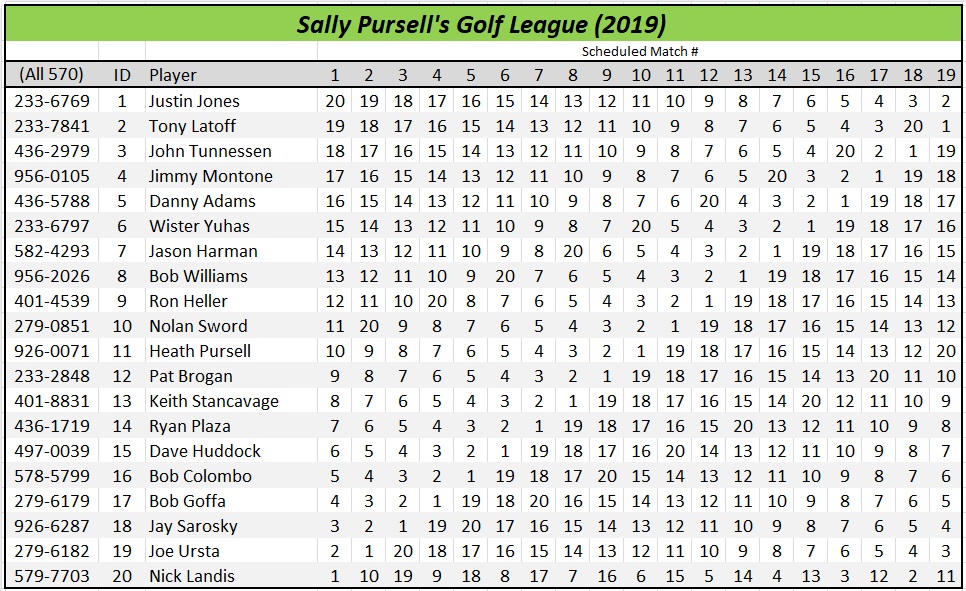Select phone number 497-0039
Image resolution: width=966 pixels, height=591 pixels.
[52, 451]
